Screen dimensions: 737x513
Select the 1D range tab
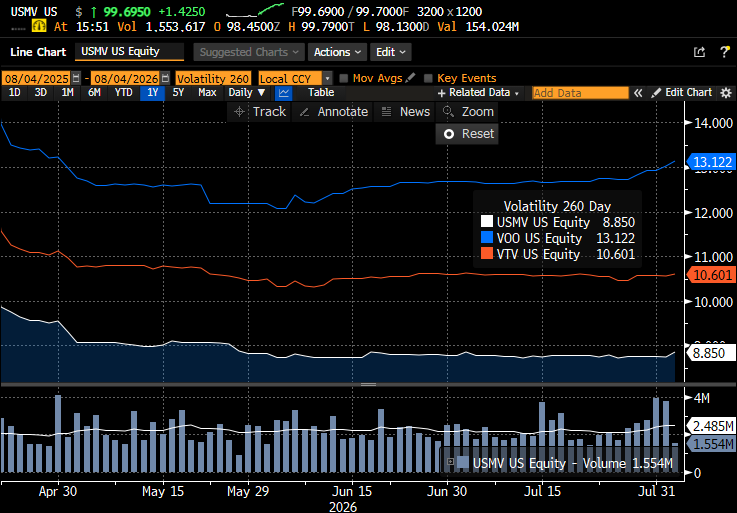(15, 93)
